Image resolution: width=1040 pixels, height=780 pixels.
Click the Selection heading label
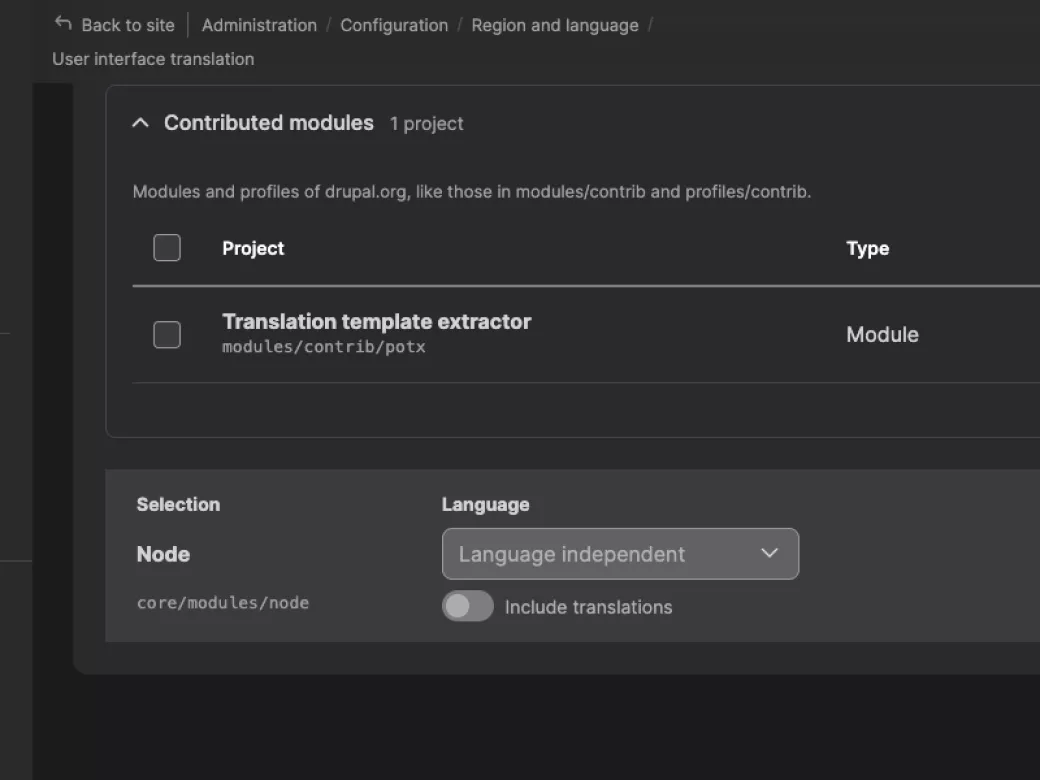coord(178,504)
